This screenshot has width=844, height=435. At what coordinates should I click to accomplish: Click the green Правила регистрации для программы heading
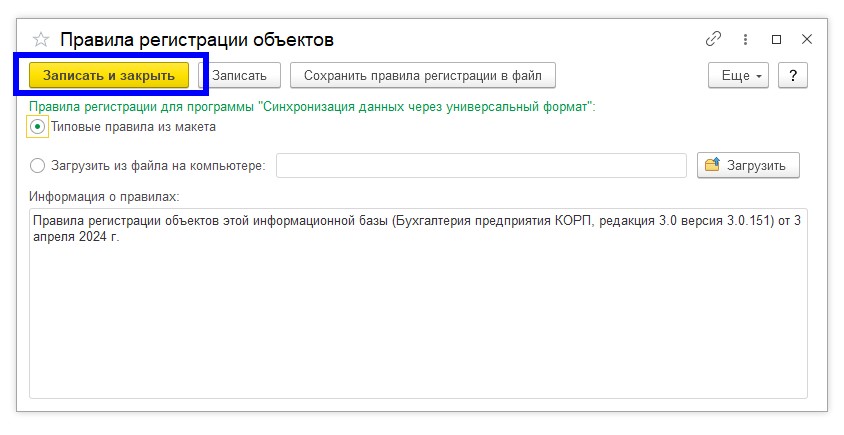(312, 106)
